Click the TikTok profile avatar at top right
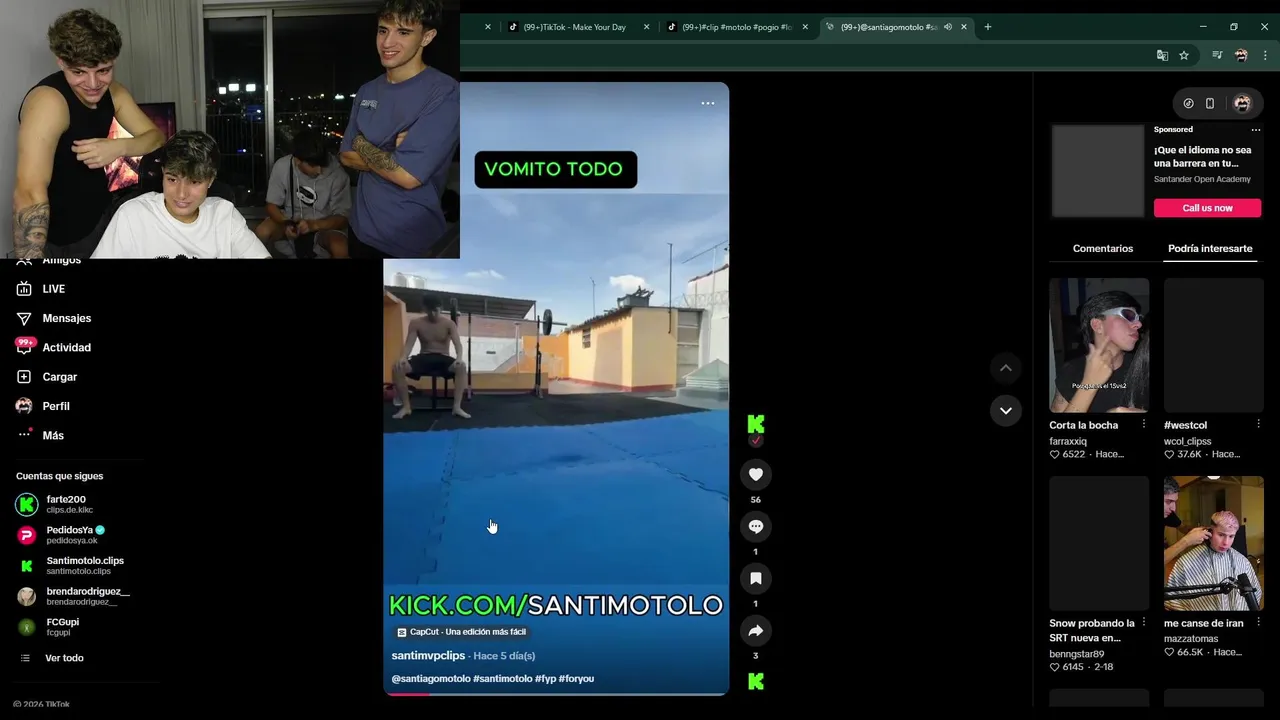The height and width of the screenshot is (720, 1280). click(x=1242, y=103)
